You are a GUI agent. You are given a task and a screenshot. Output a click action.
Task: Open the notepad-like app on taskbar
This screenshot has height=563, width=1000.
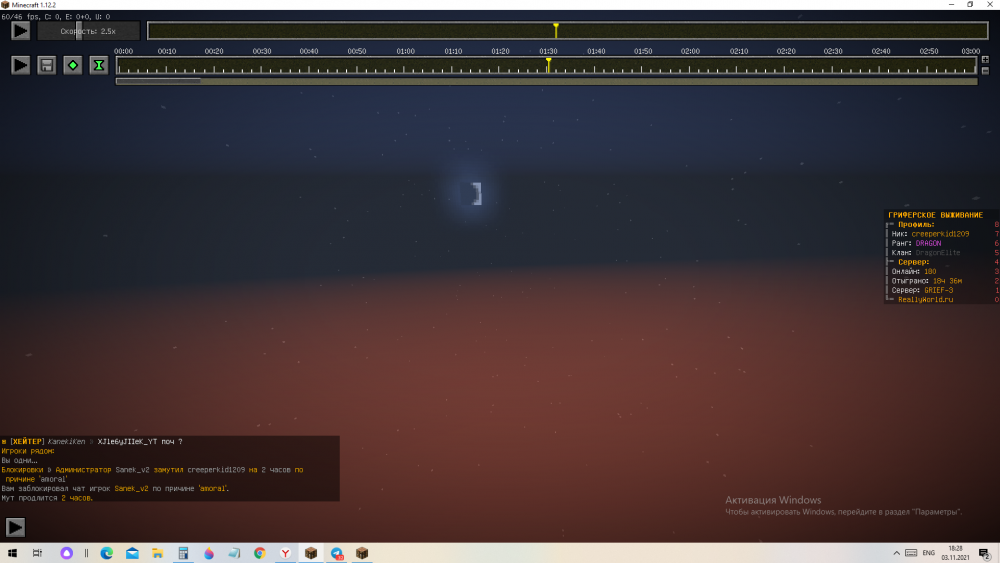coord(234,553)
